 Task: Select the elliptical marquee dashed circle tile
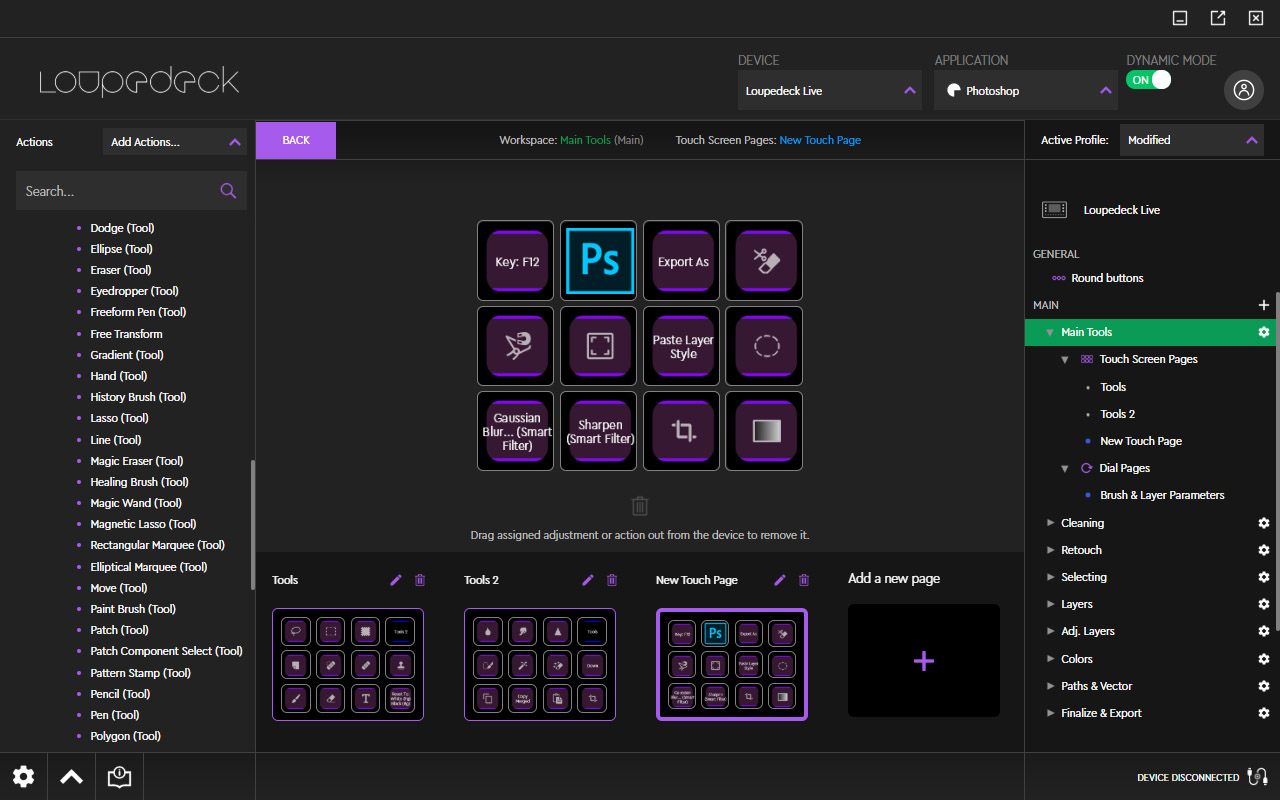(764, 346)
